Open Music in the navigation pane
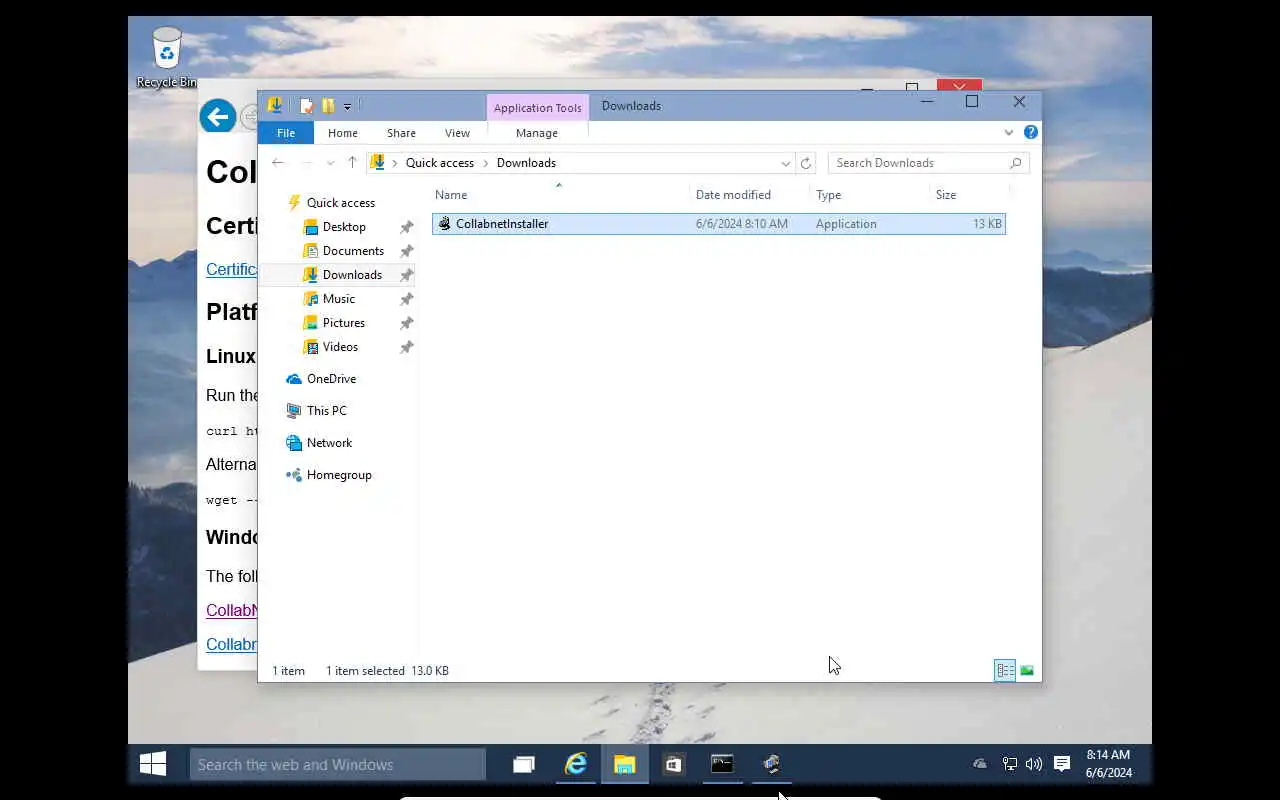This screenshot has width=1280, height=800. (338, 299)
